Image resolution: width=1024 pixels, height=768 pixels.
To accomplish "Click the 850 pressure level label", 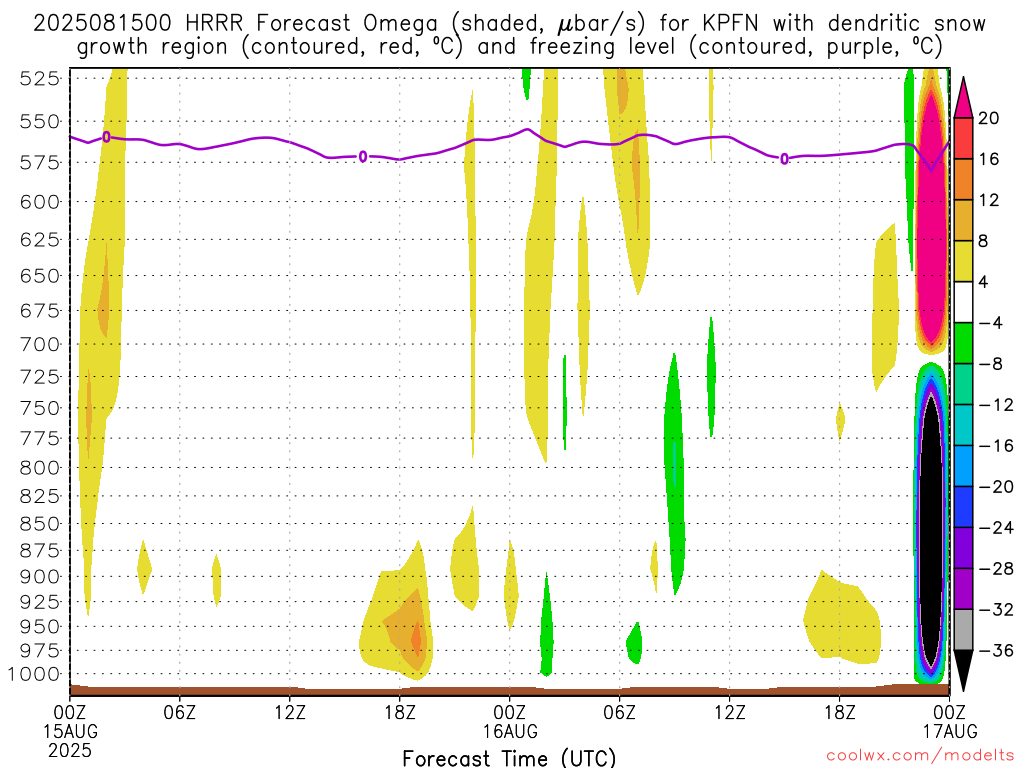I will tap(39, 524).
